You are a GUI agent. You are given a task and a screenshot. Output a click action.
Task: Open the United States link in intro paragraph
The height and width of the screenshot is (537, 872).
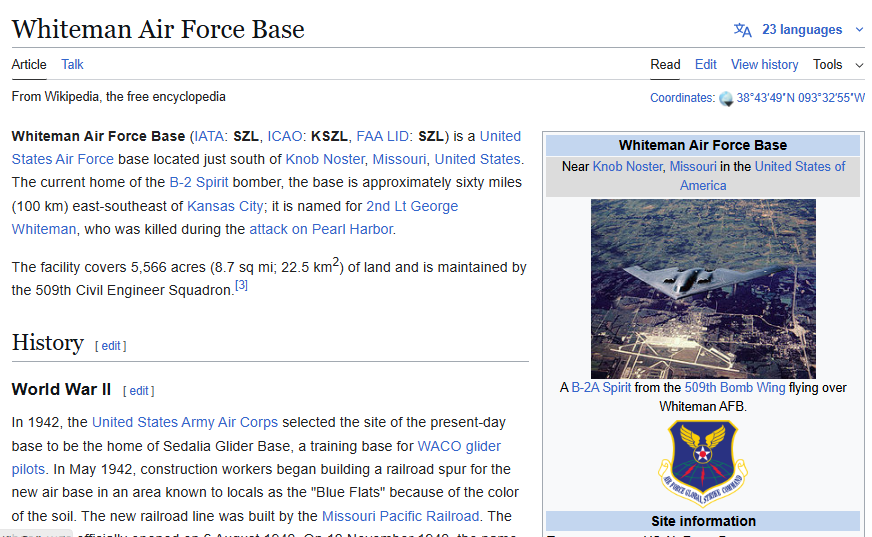pos(477,160)
